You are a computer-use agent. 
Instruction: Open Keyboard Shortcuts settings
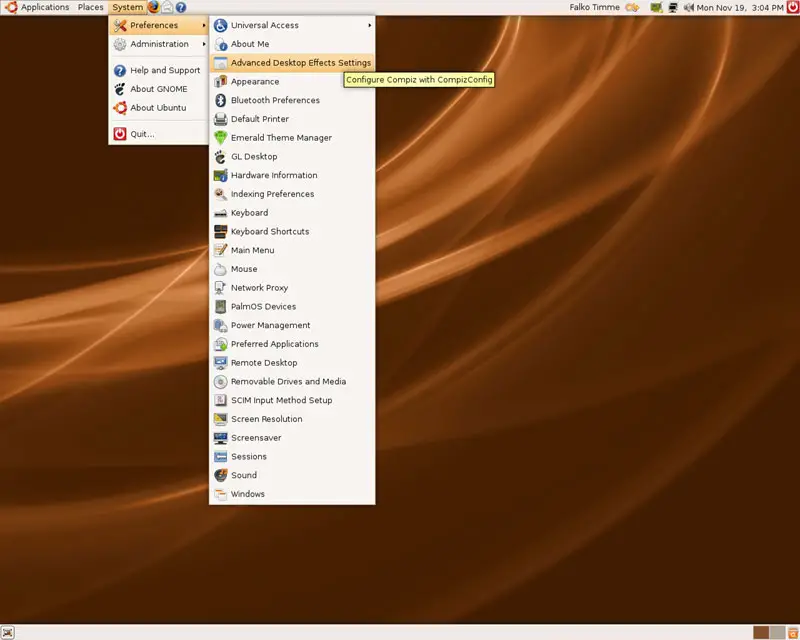(x=292, y=232)
